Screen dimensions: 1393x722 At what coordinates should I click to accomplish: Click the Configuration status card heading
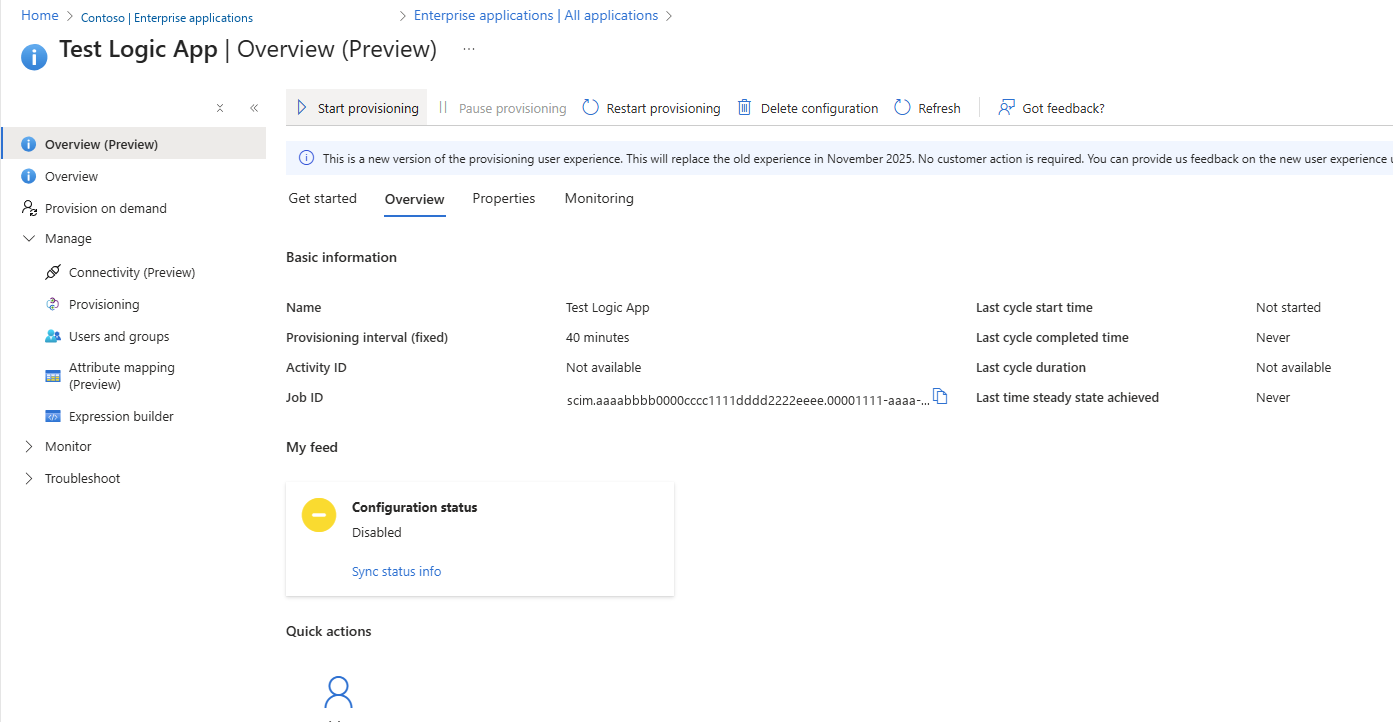tap(415, 507)
